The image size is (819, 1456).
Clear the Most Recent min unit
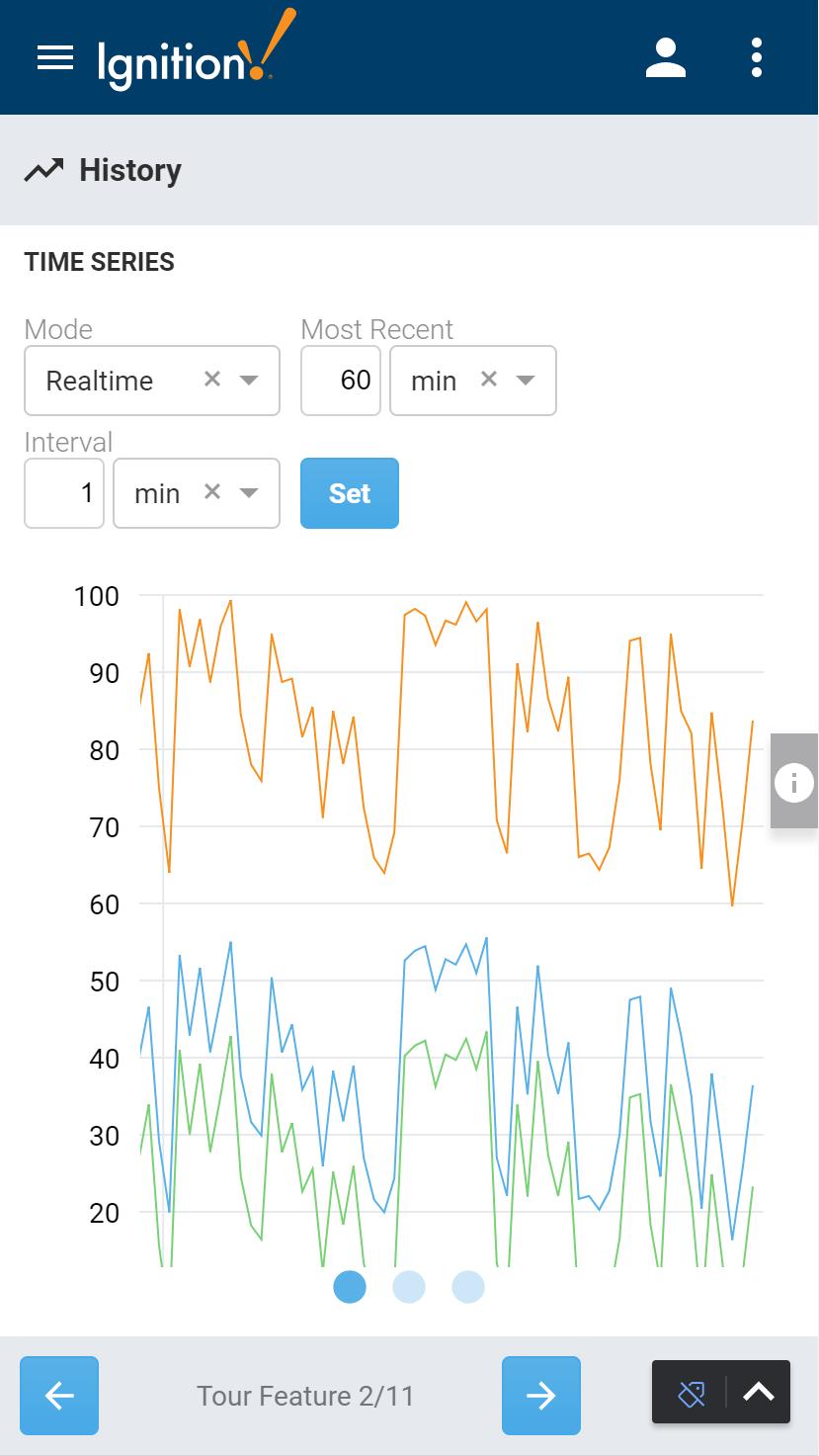488,380
